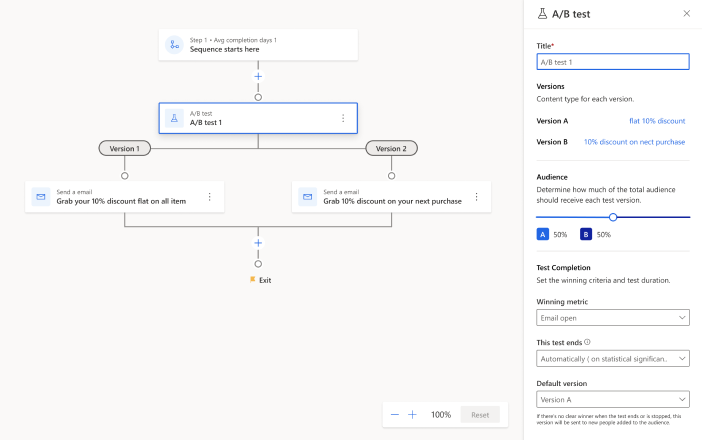This screenshot has height=440, width=702.
Task: Click the Title input field
Action: 612,62
